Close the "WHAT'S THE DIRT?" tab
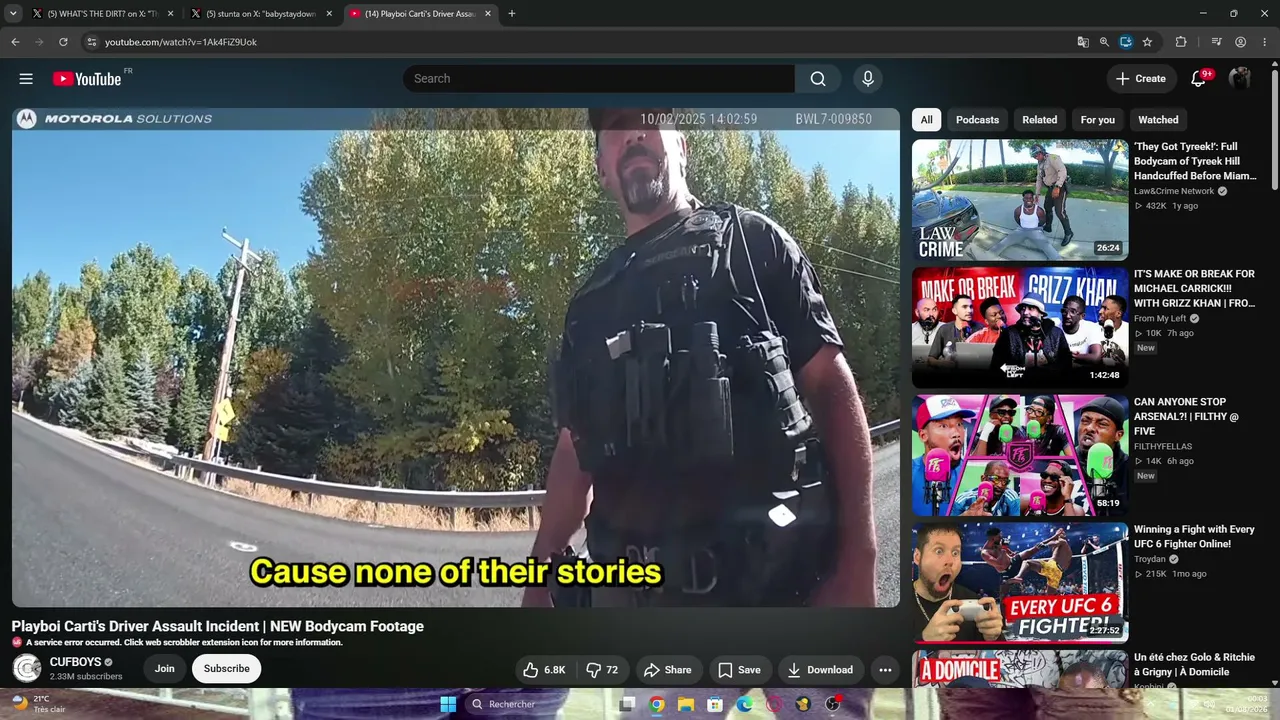Screen dimensions: 1280x720 [170, 14]
